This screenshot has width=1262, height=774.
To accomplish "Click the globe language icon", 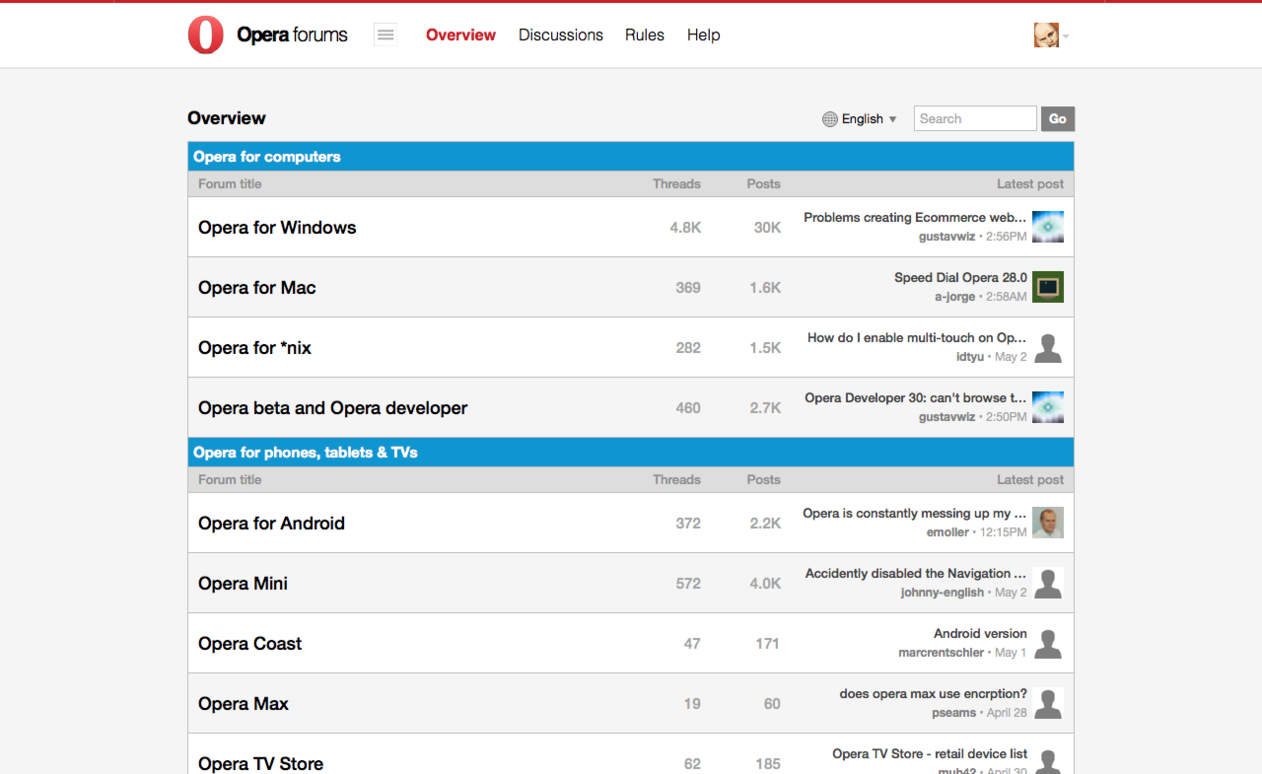I will click(x=830, y=119).
